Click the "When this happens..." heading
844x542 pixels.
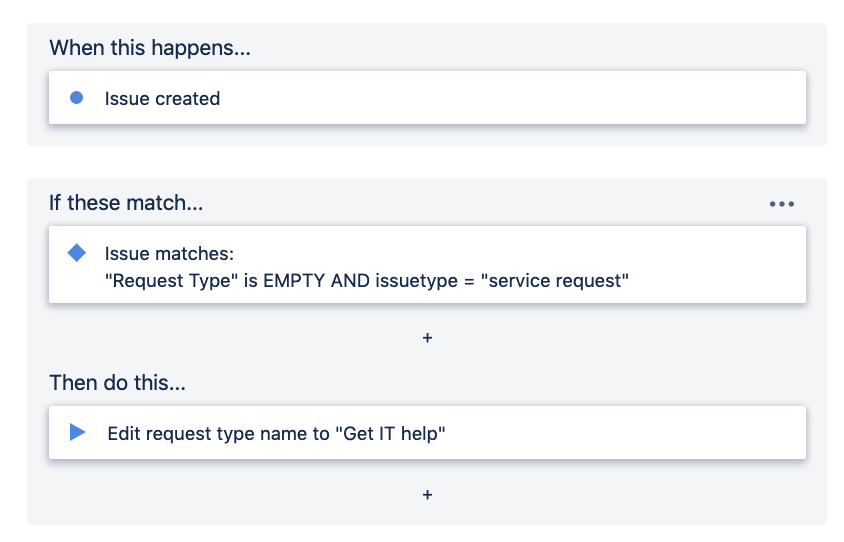149,47
